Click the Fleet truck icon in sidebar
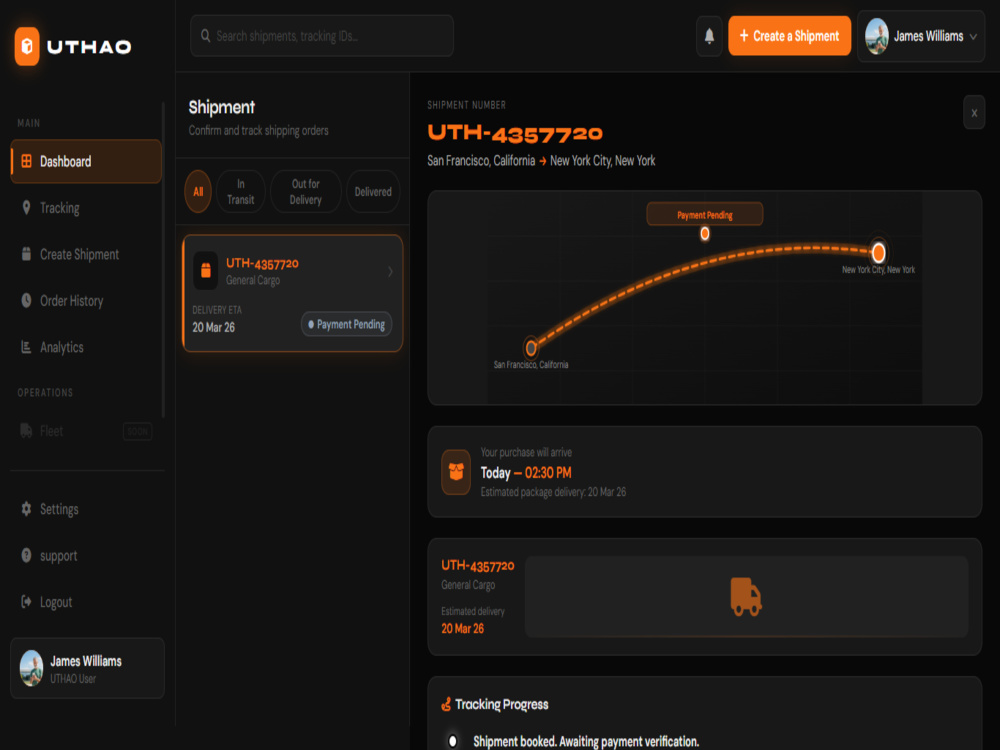 pos(26,431)
